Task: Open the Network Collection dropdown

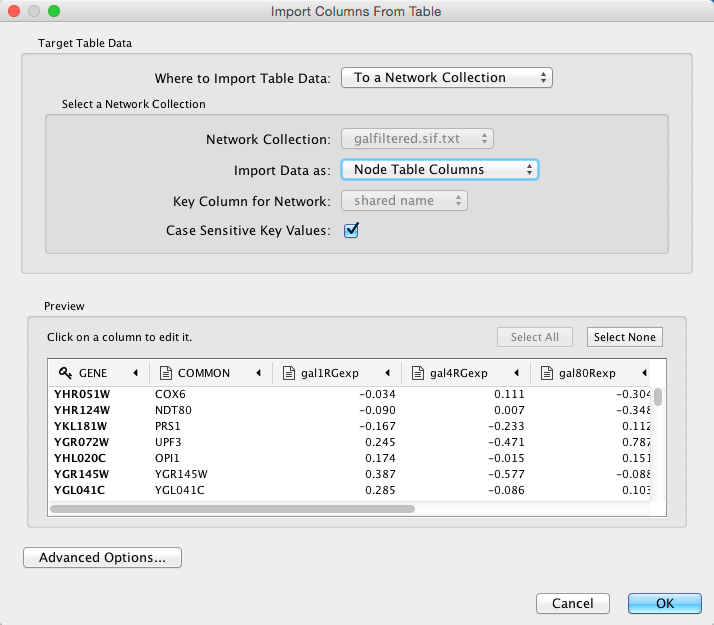Action: point(417,139)
